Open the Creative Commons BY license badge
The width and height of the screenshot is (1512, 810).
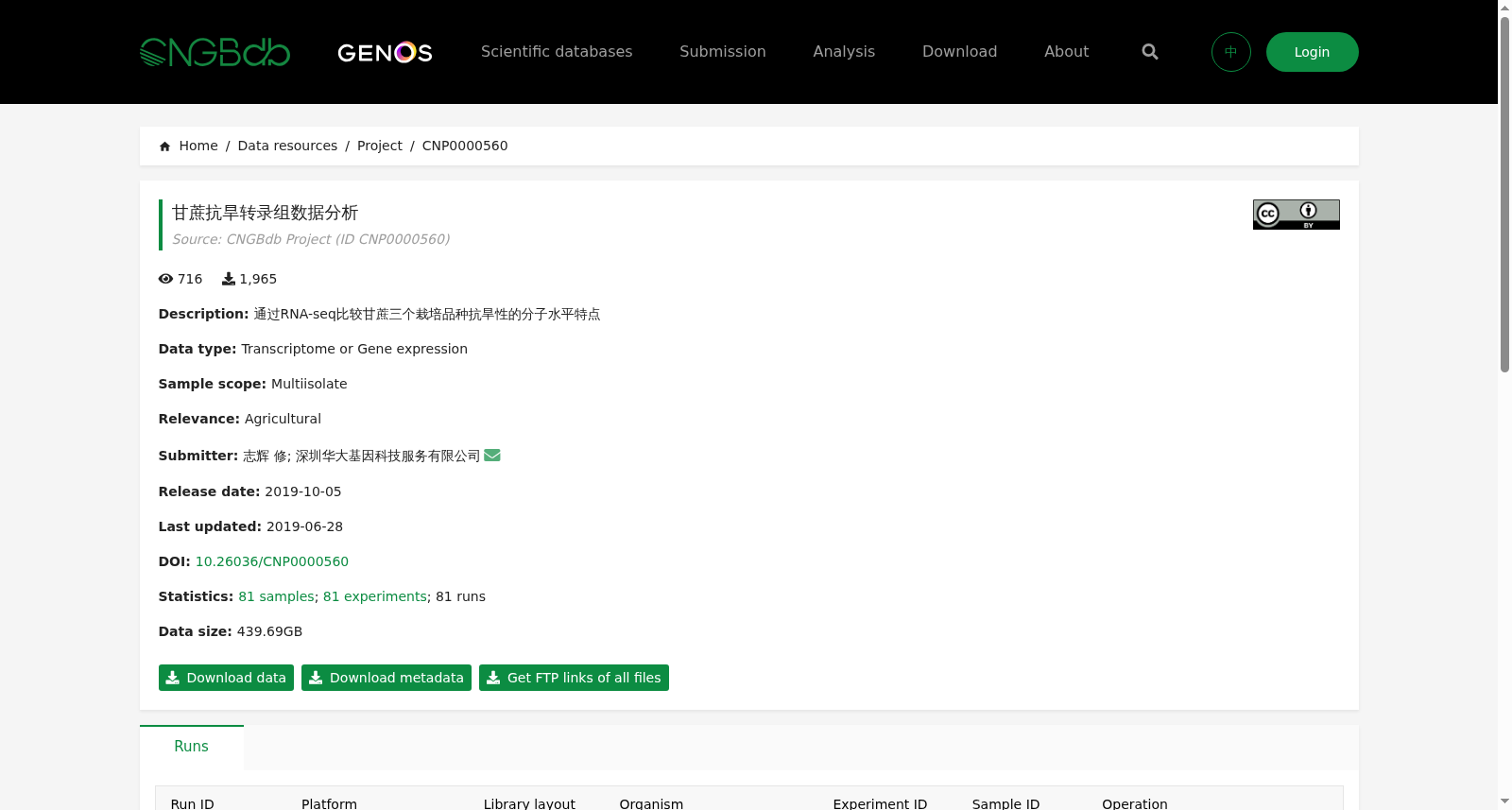[x=1297, y=215]
